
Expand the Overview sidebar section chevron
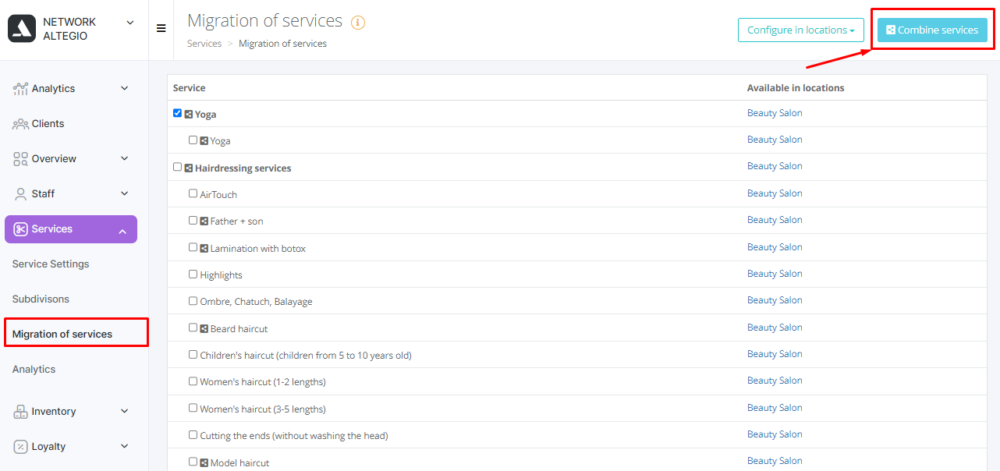pos(124,159)
